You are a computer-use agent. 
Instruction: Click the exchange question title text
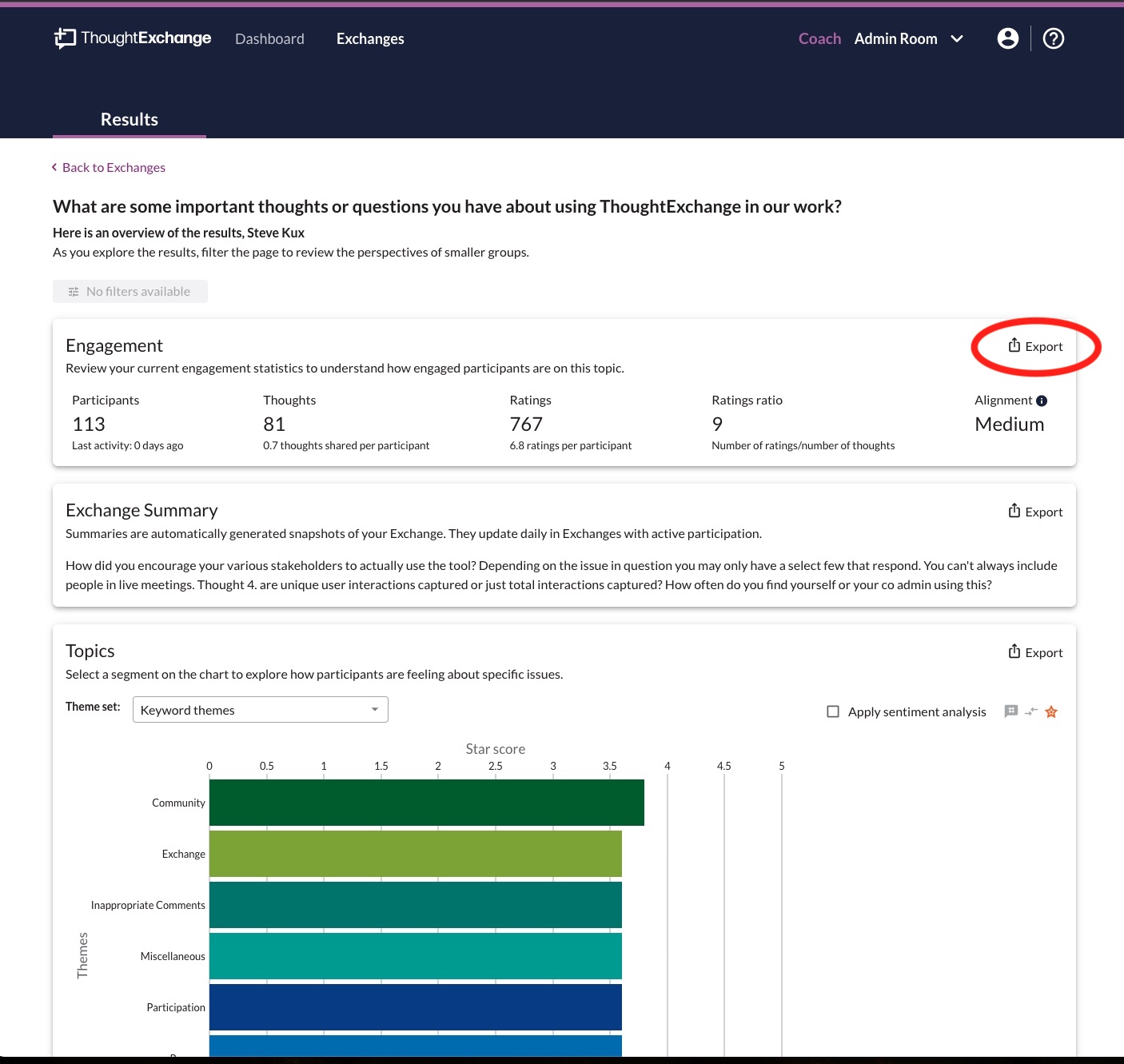click(447, 206)
